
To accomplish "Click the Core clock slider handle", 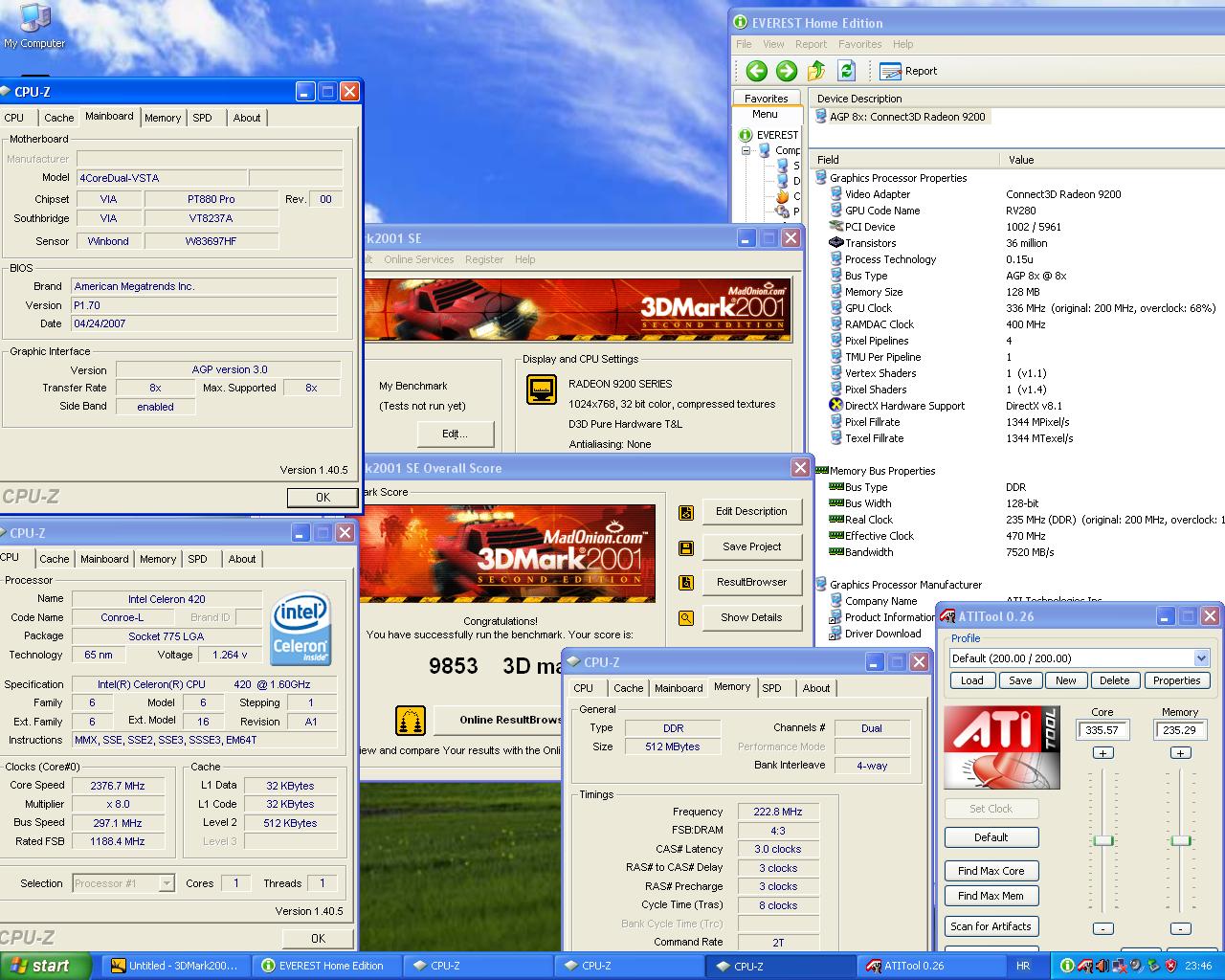I will pos(1103,840).
